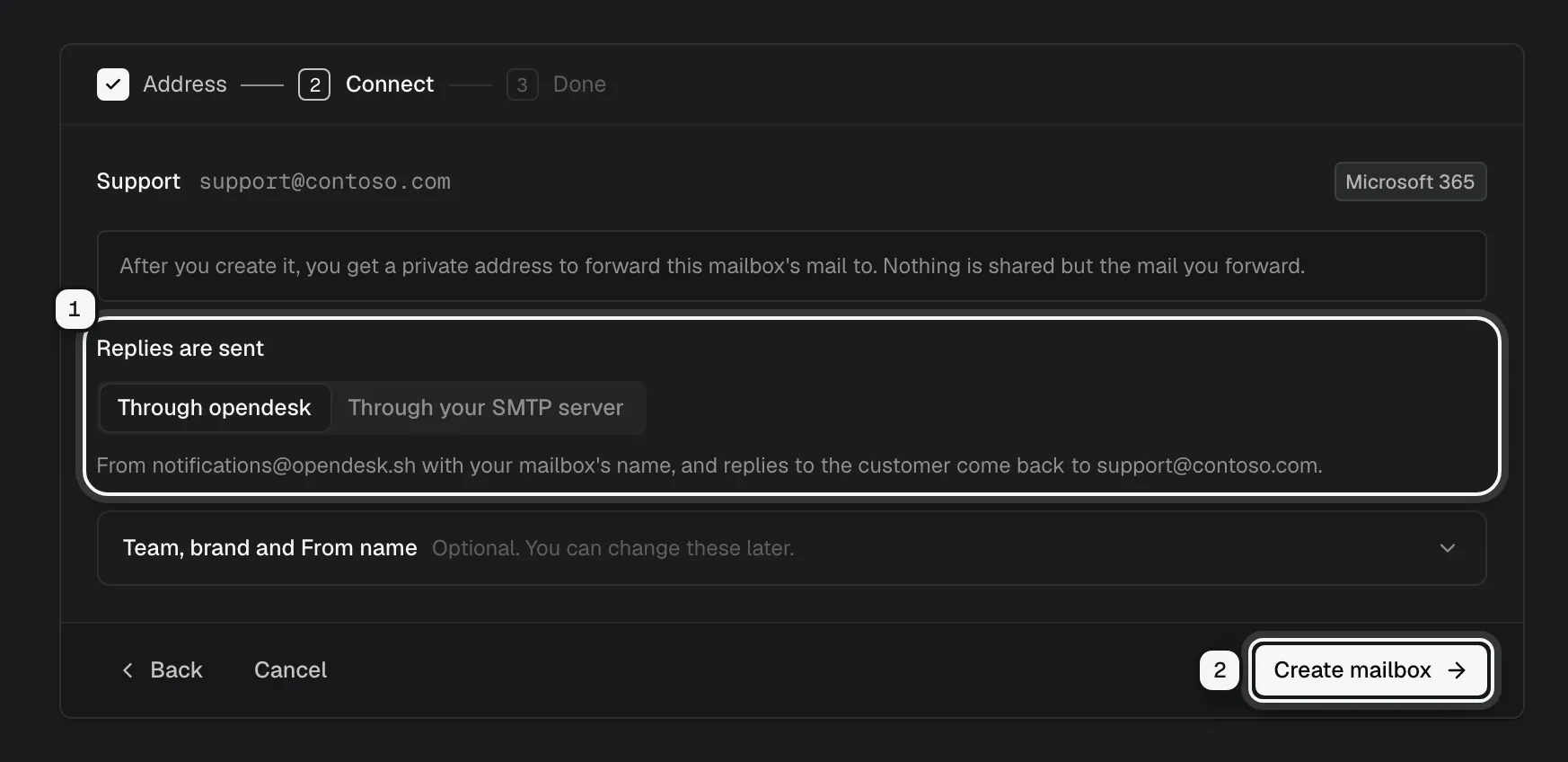Click the Cancel button

(291, 670)
